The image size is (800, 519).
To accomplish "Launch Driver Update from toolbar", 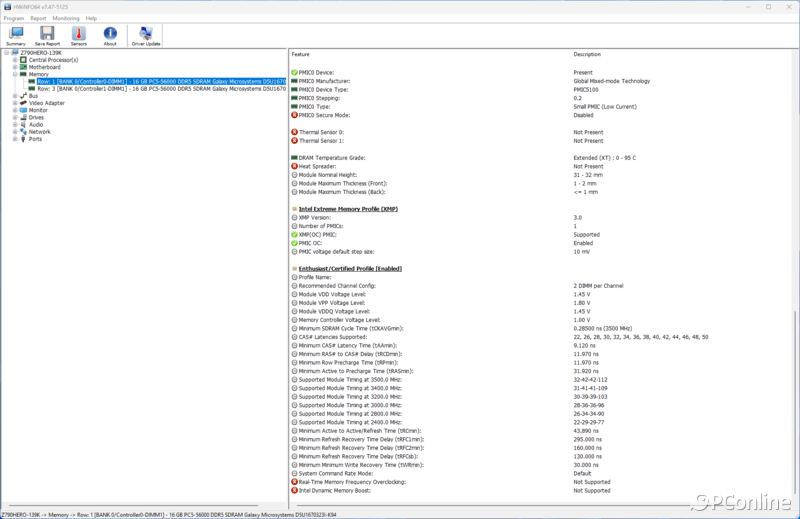I will (145, 36).
